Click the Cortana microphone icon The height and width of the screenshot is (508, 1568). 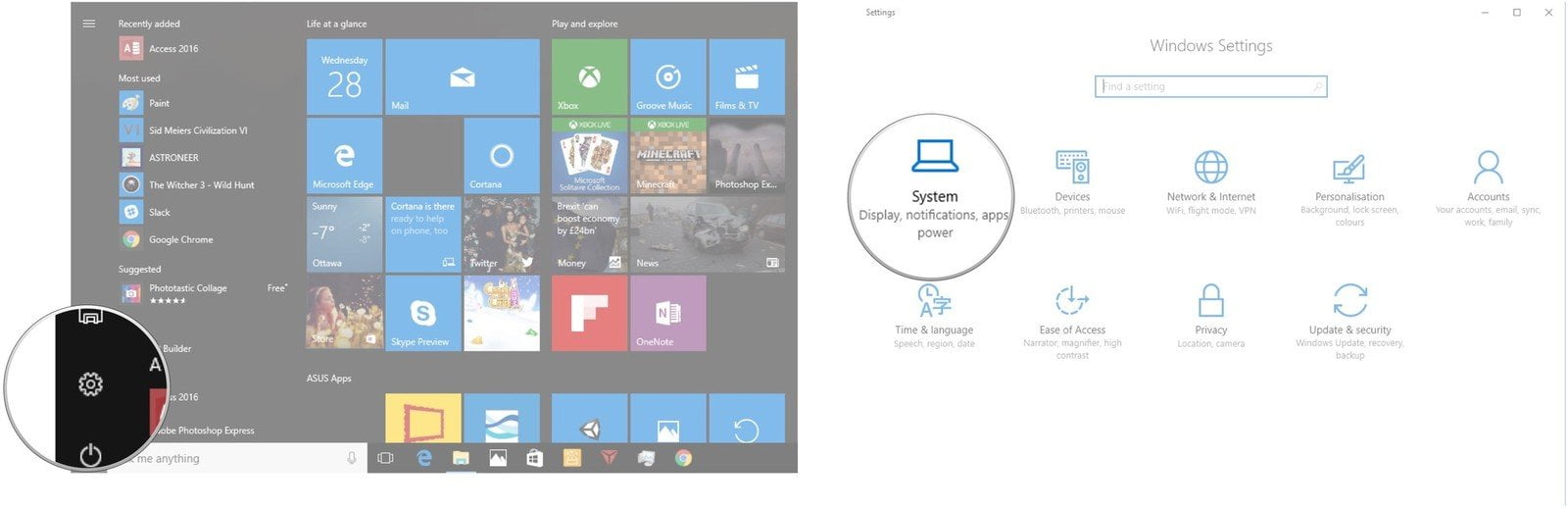click(352, 458)
